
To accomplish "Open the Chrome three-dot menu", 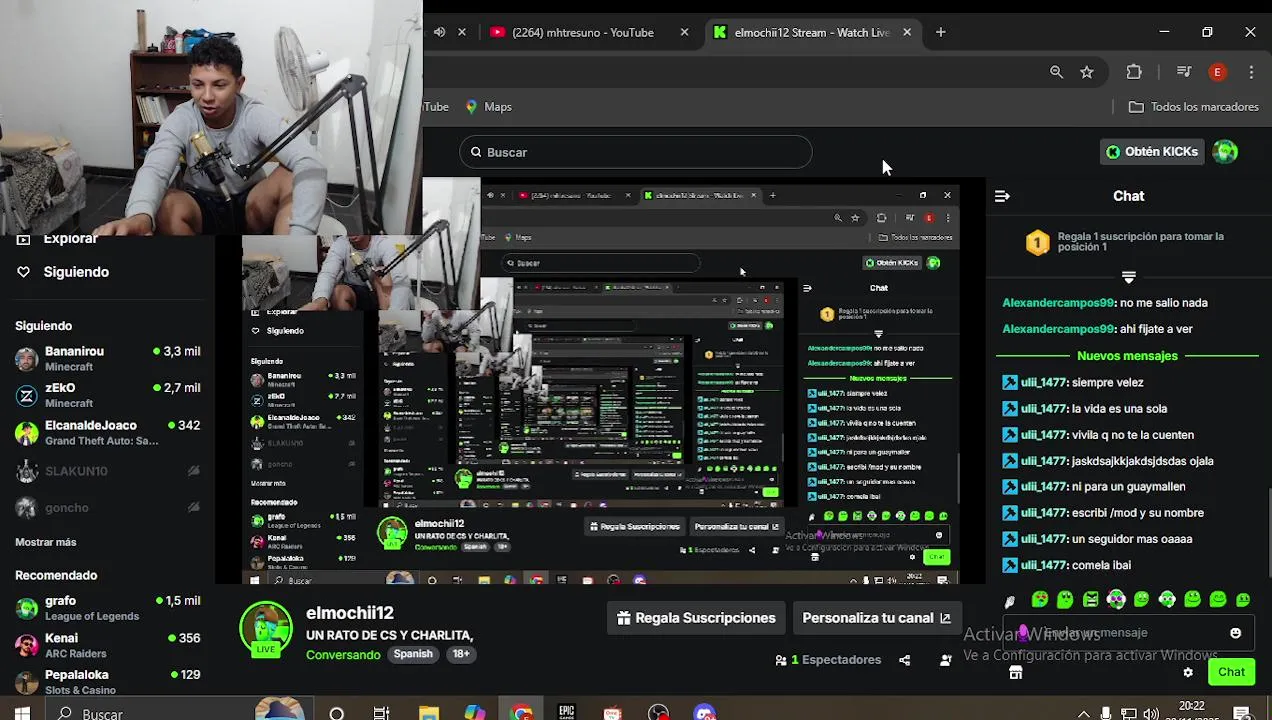I will [x=1251, y=72].
